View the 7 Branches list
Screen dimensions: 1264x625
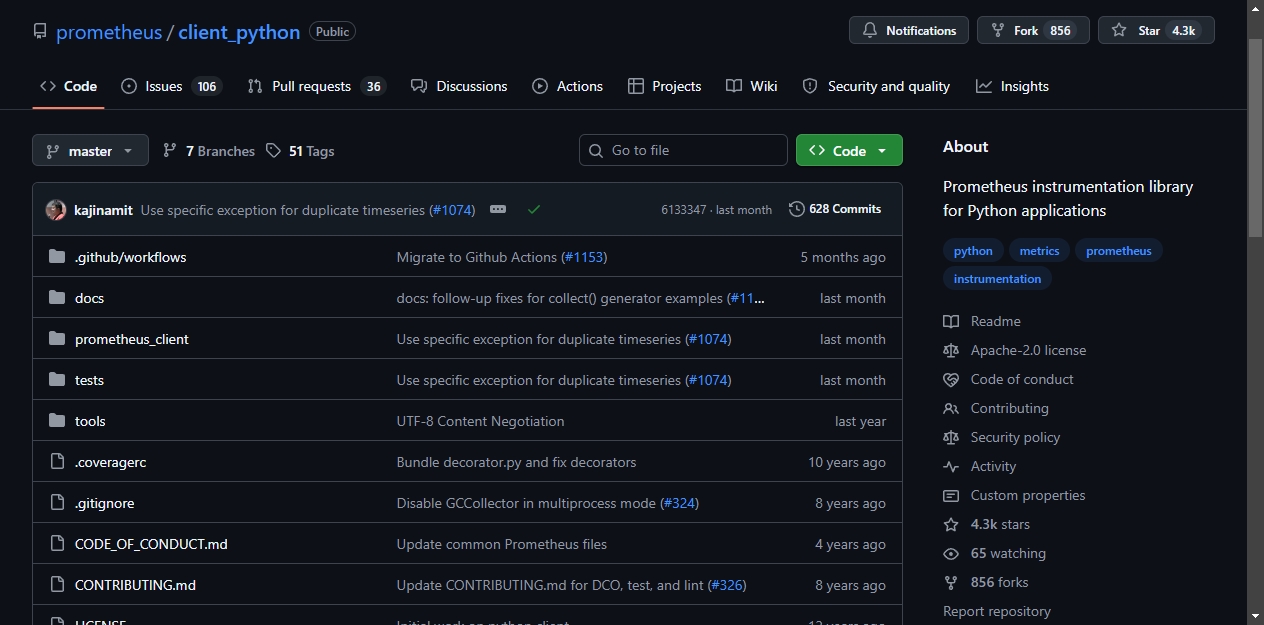click(x=209, y=151)
